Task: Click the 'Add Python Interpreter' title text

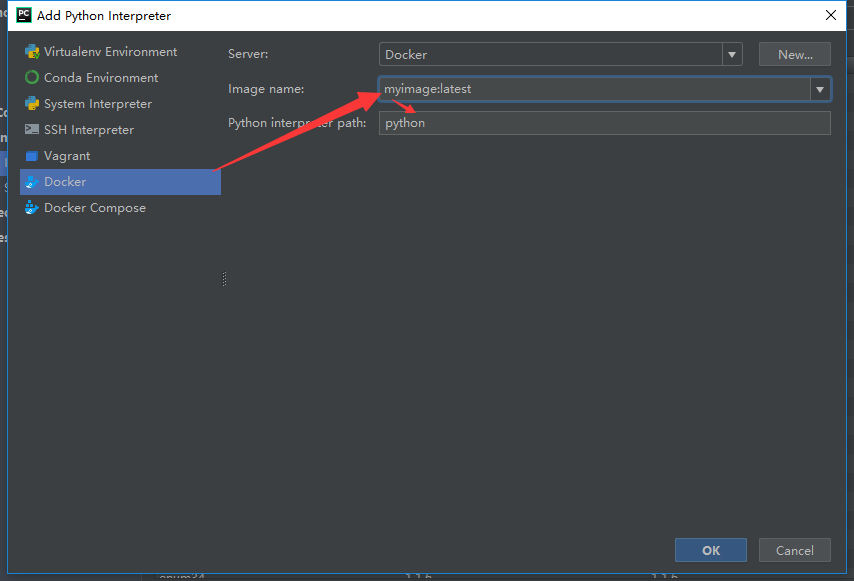Action: coord(103,16)
